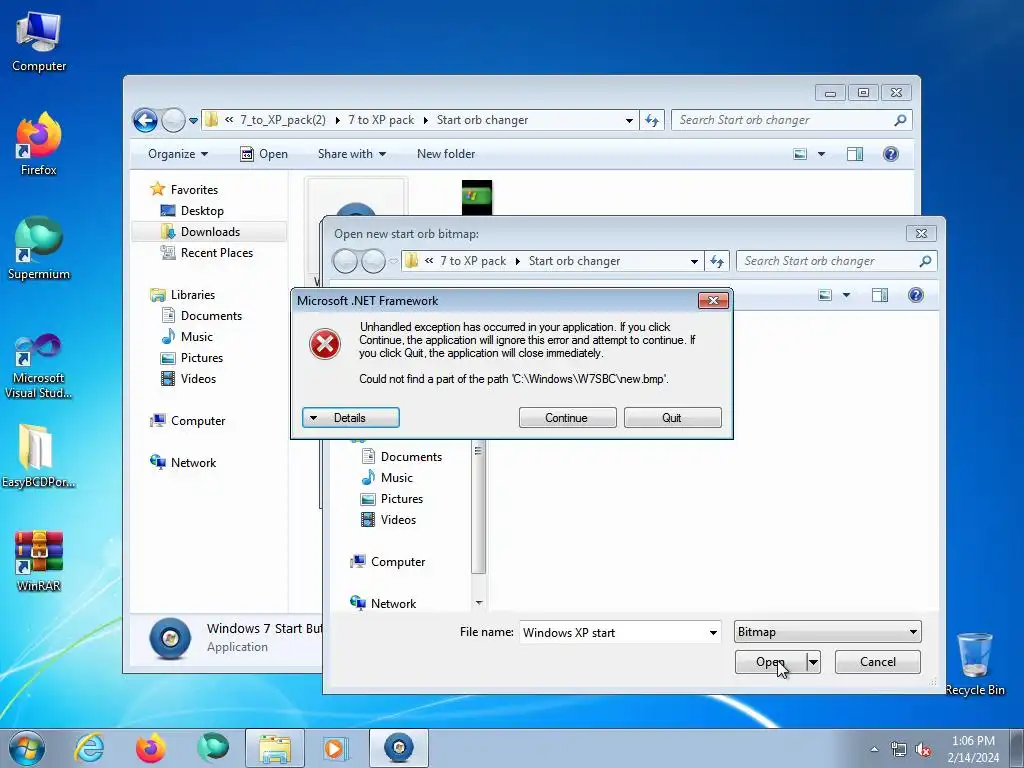Open help in the open bitmap dialog
The height and width of the screenshot is (768, 1024).
click(x=916, y=295)
